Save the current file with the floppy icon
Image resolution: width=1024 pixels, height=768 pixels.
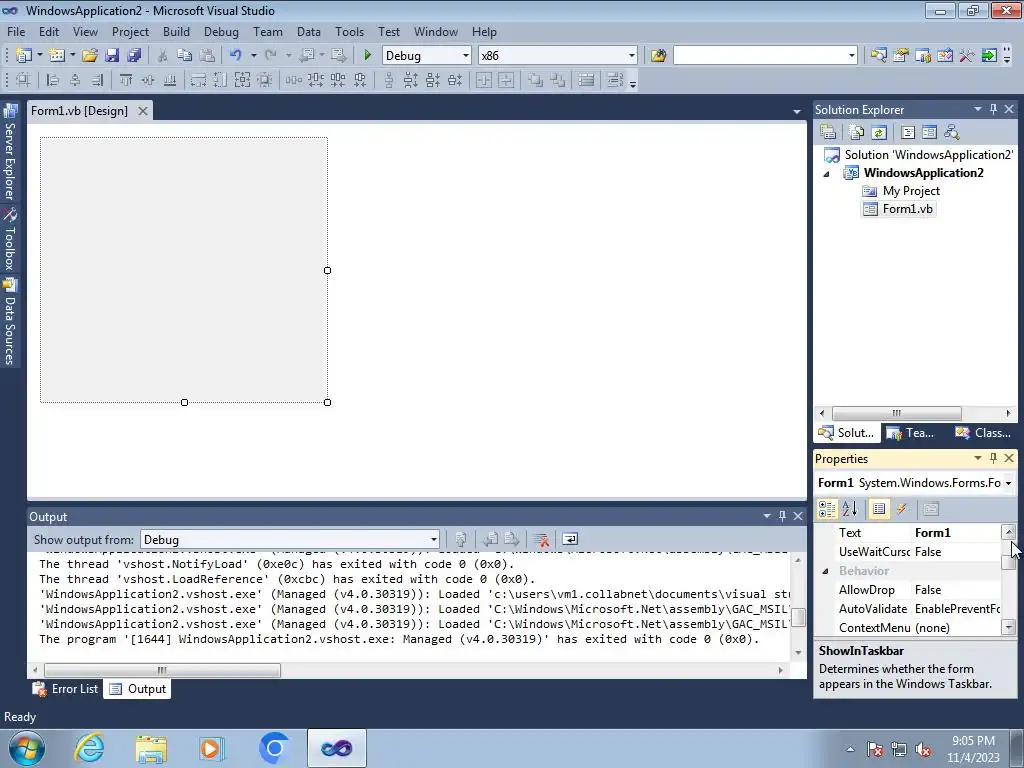(112, 56)
